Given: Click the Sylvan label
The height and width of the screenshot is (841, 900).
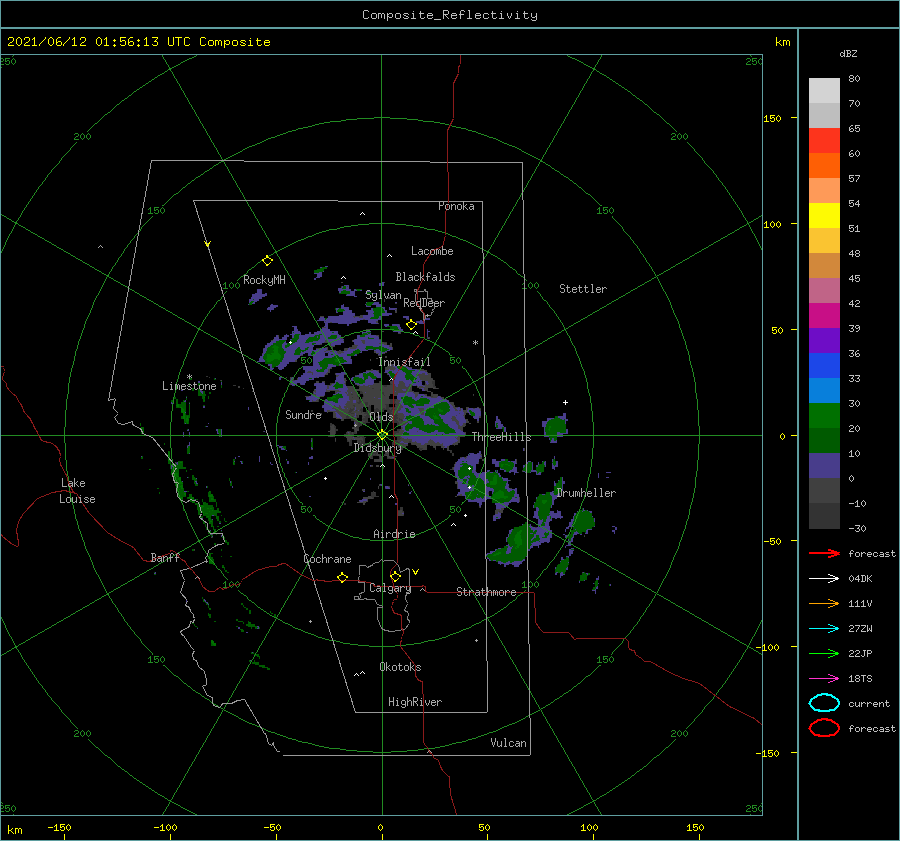Looking at the screenshot, I should 383,295.
